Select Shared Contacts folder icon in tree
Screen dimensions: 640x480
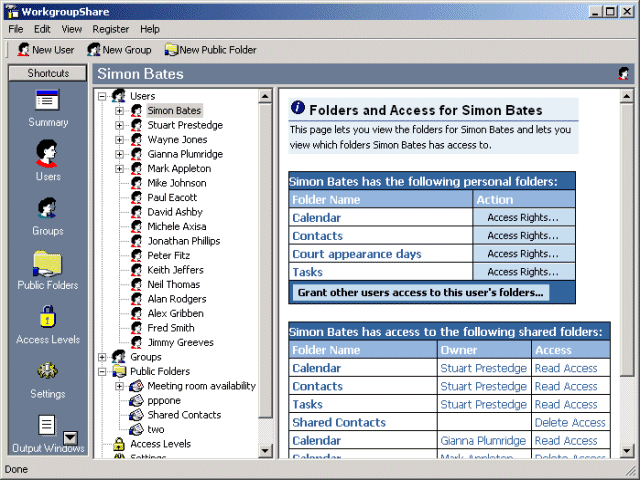point(136,415)
